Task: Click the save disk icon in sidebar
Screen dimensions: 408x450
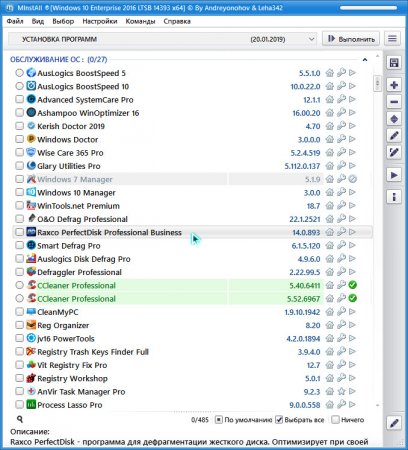Action: point(394,63)
